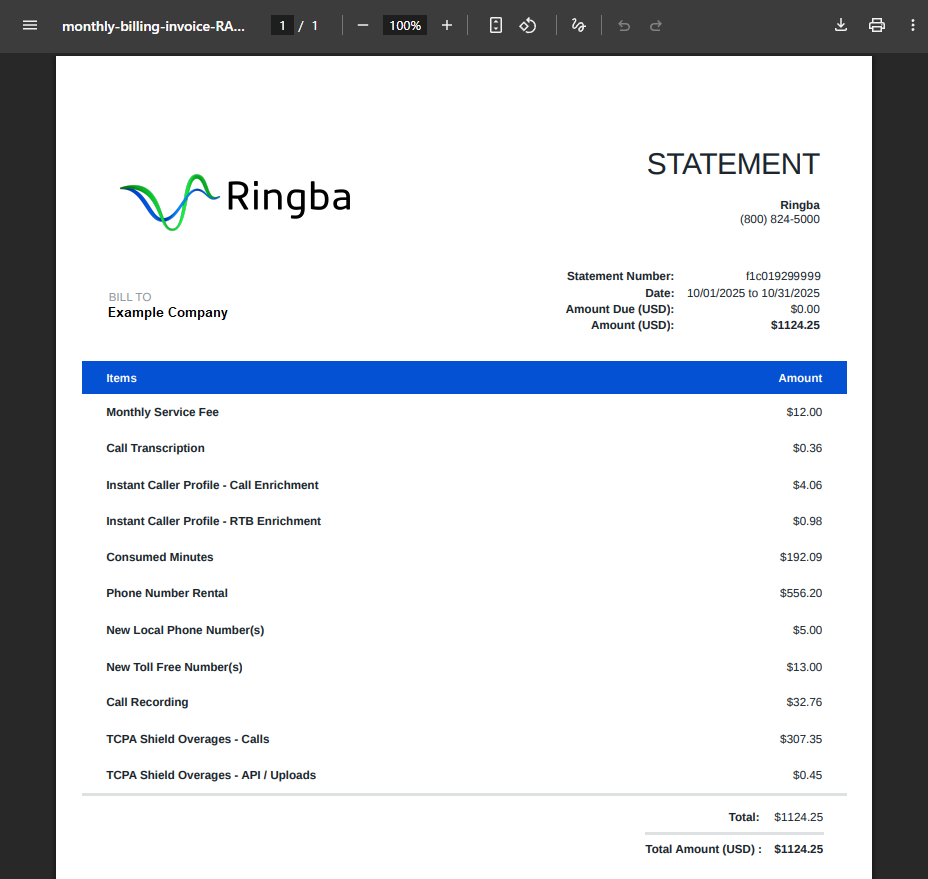This screenshot has width=928, height=879.
Task: Click TCPA Shield Overages - Calls label
Action: click(187, 739)
